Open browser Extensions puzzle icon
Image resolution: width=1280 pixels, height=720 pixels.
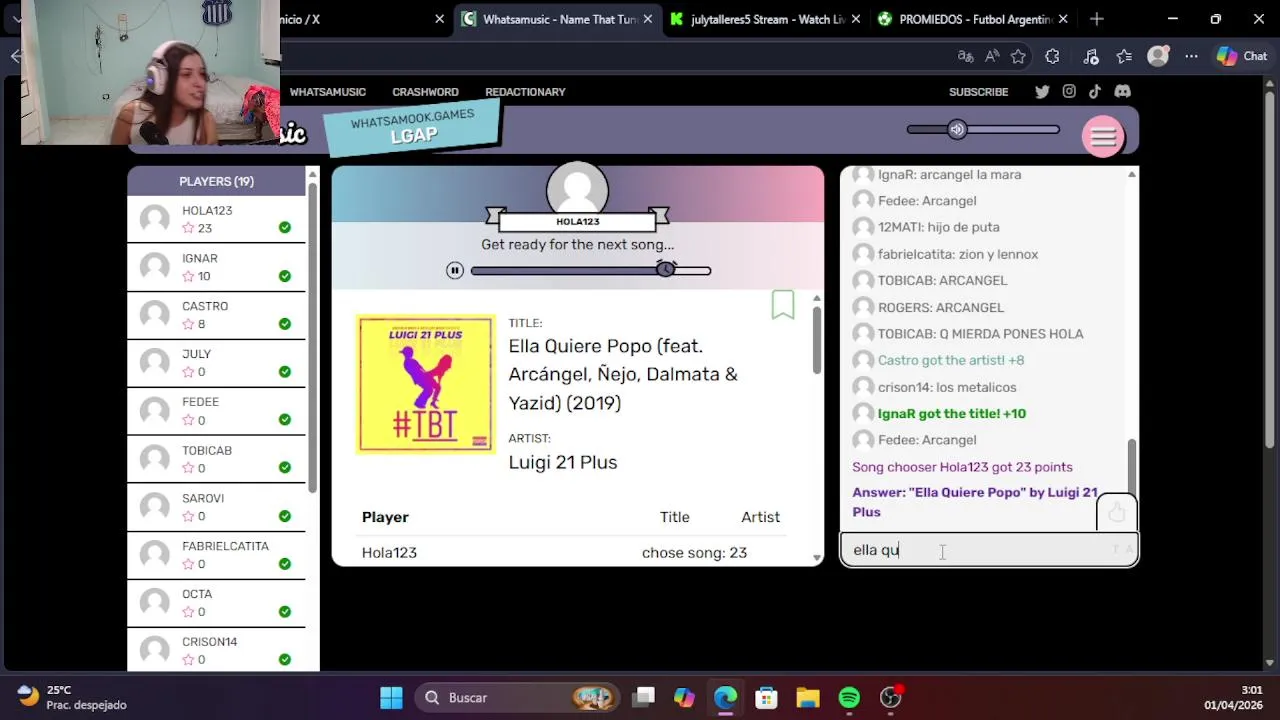coord(1052,57)
